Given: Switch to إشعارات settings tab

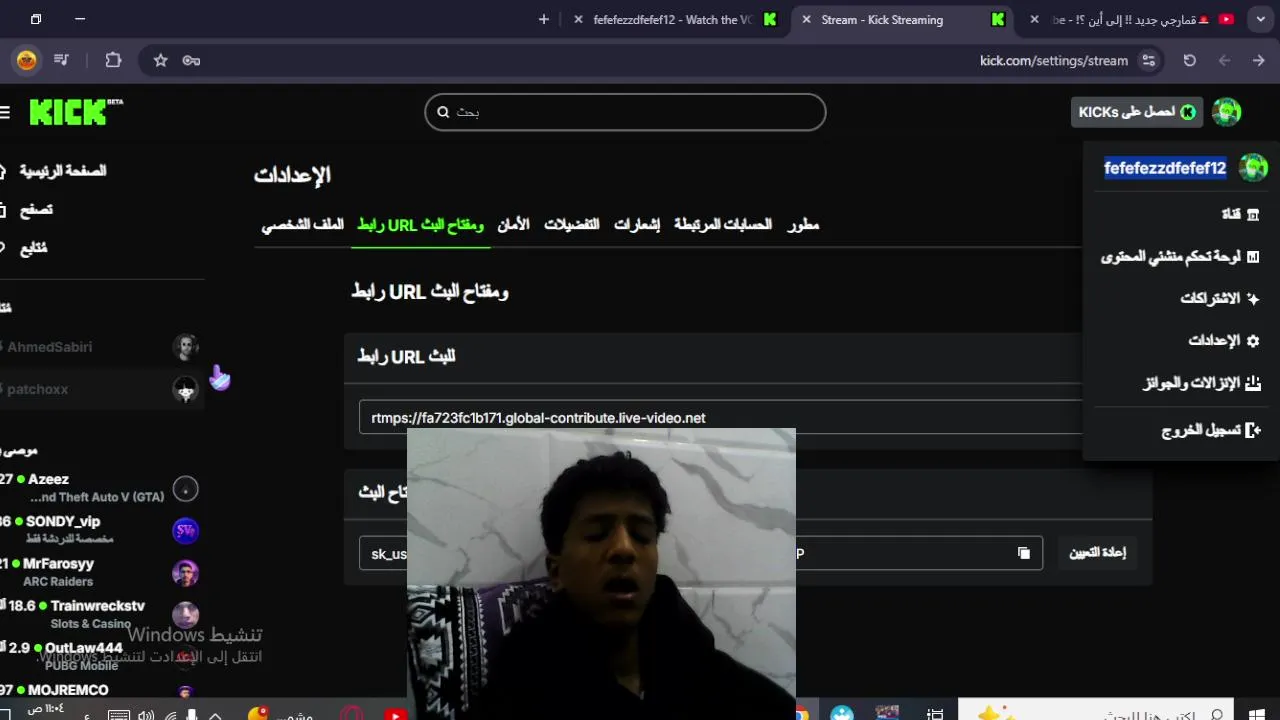Looking at the screenshot, I should [637, 225].
